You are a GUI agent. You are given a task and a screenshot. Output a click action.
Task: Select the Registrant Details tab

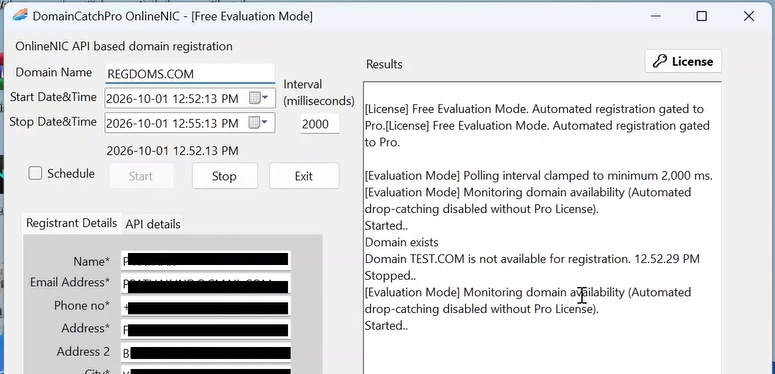[72, 223]
